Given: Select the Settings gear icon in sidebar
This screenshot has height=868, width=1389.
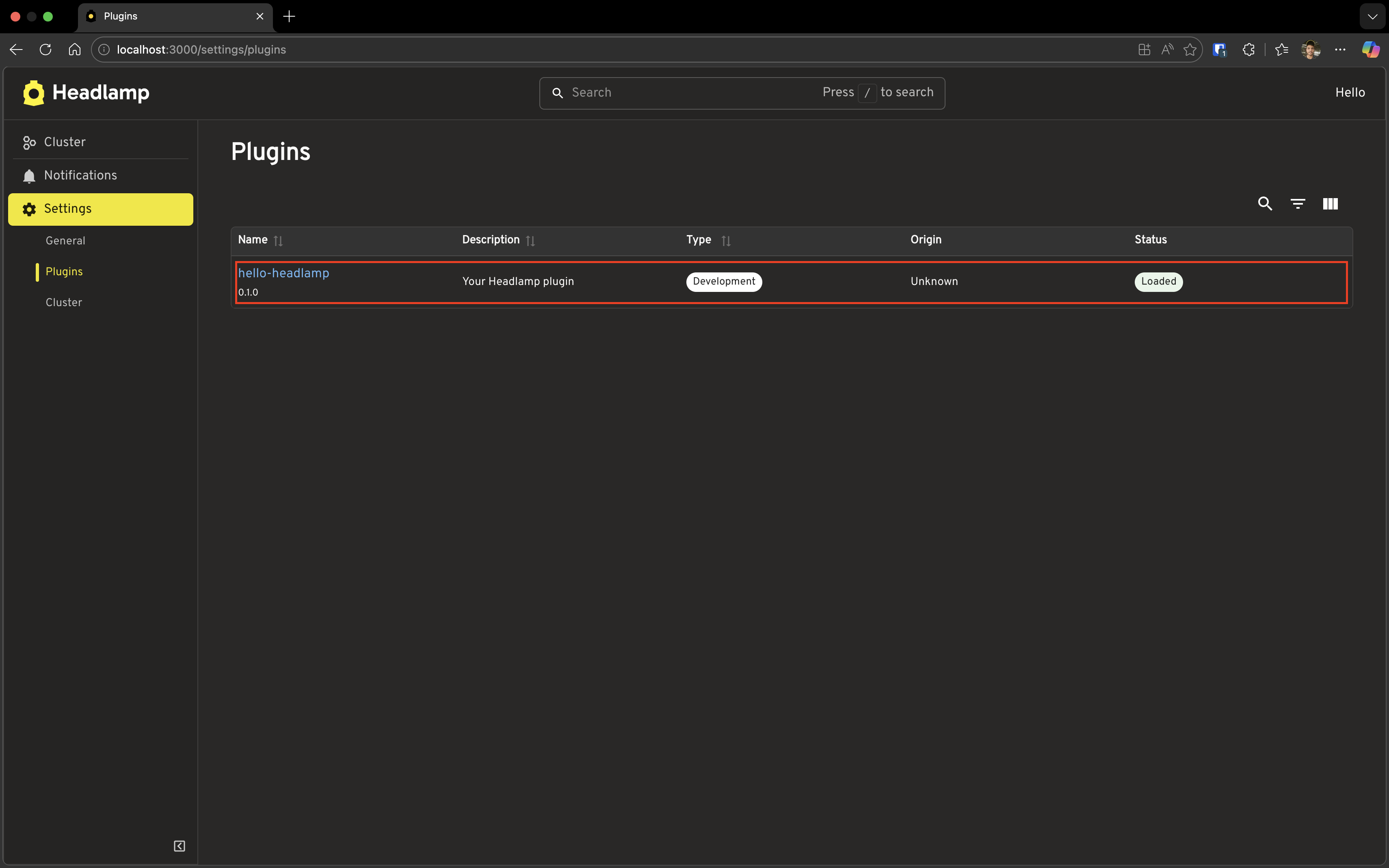Looking at the screenshot, I should pos(29,209).
